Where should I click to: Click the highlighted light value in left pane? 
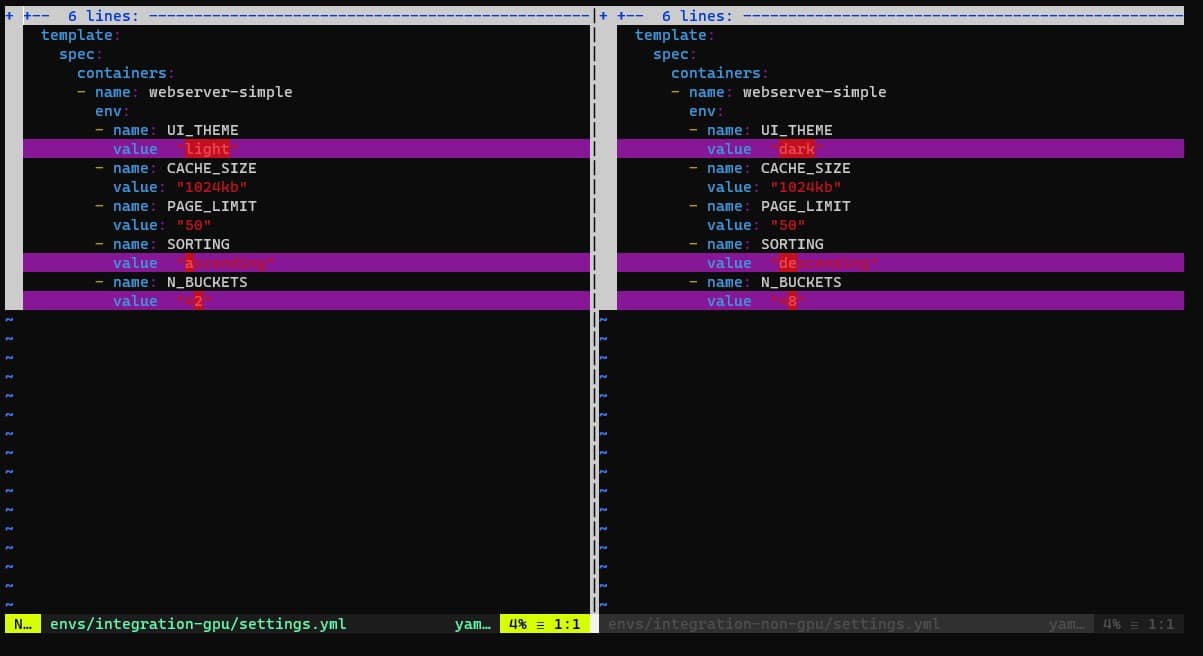pos(207,149)
